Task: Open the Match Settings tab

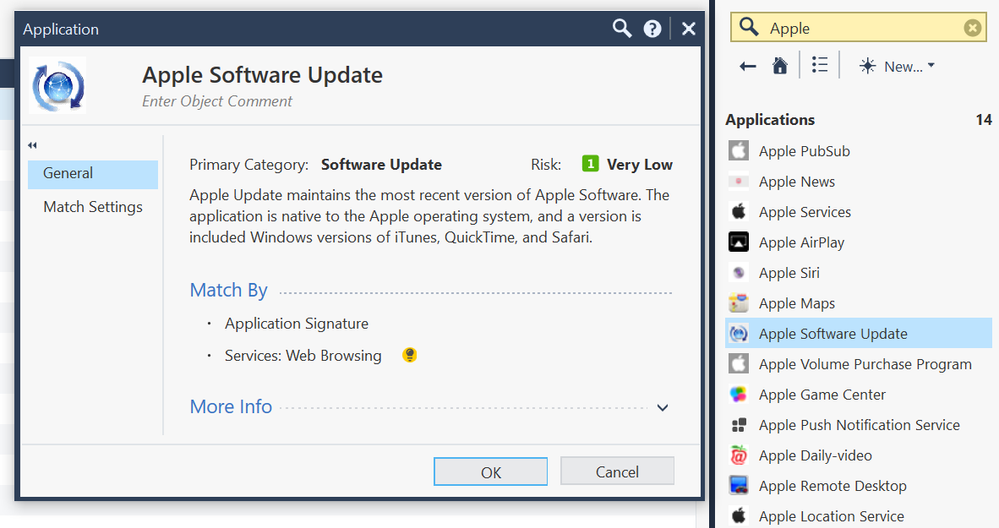Action: coord(93,207)
